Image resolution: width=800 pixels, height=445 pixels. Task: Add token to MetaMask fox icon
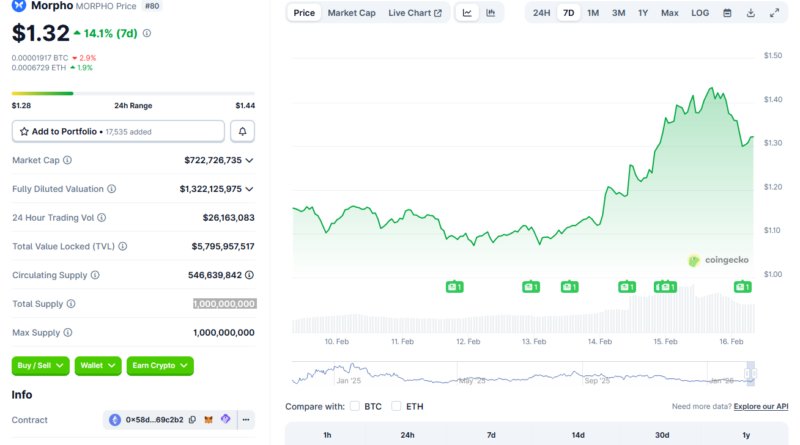208,419
